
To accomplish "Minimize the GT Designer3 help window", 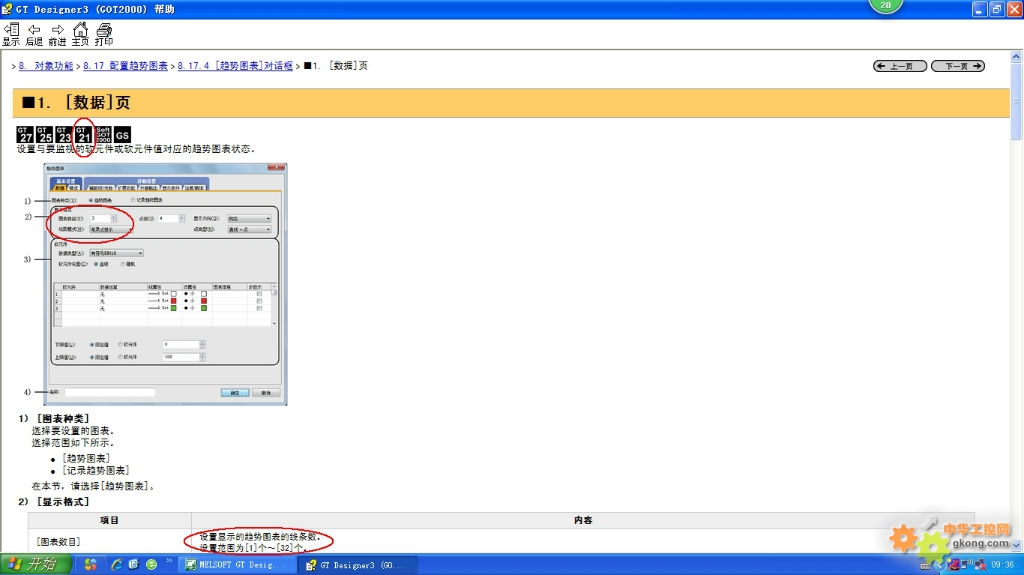I will tap(979, 9).
